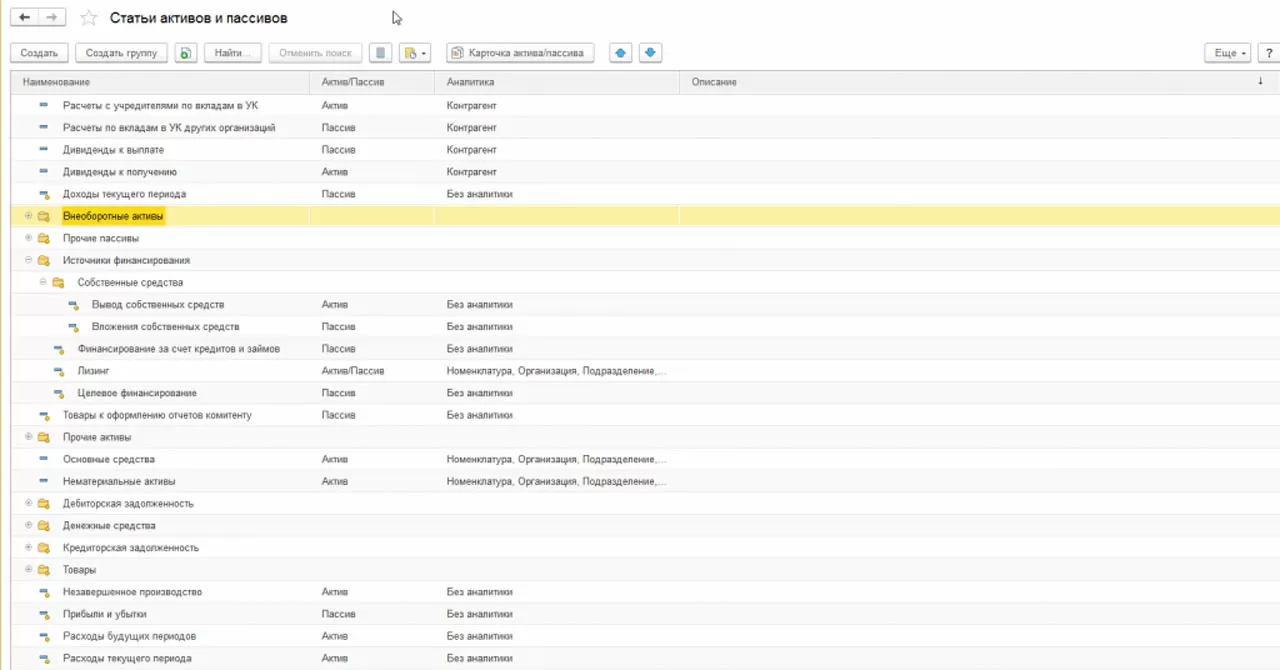Move item up with blue arrow
Image resolution: width=1280 pixels, height=670 pixels.
pyautogui.click(x=621, y=53)
